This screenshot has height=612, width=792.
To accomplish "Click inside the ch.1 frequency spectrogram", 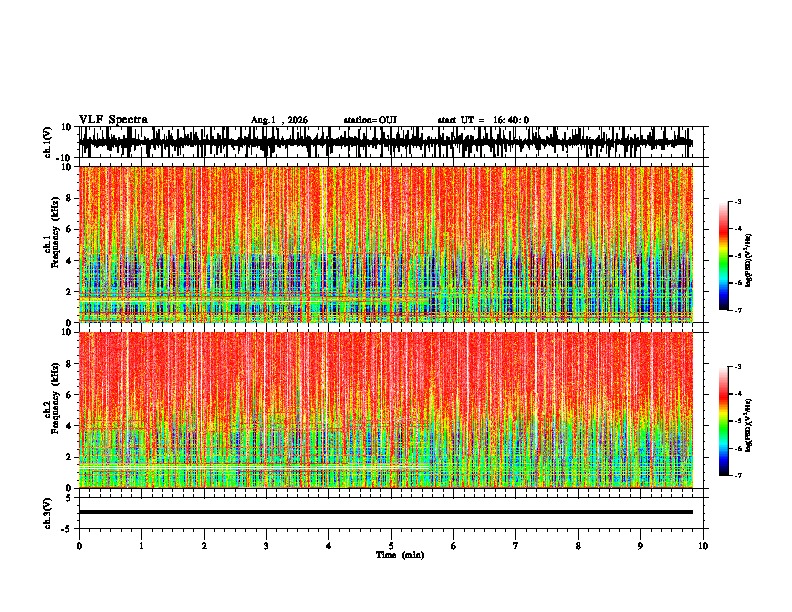I will coord(386,244).
